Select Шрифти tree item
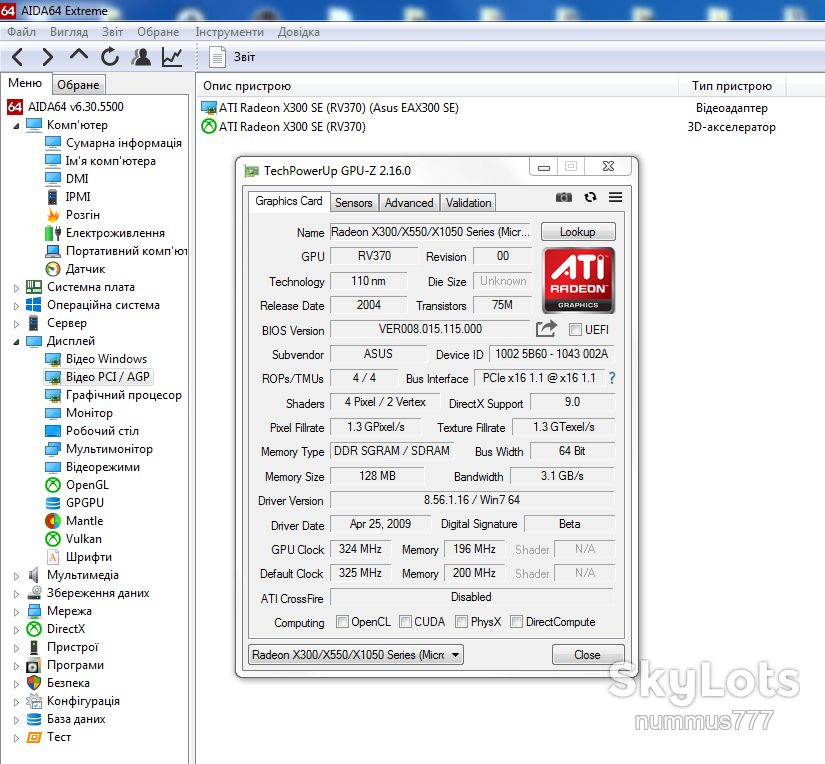 (79, 557)
